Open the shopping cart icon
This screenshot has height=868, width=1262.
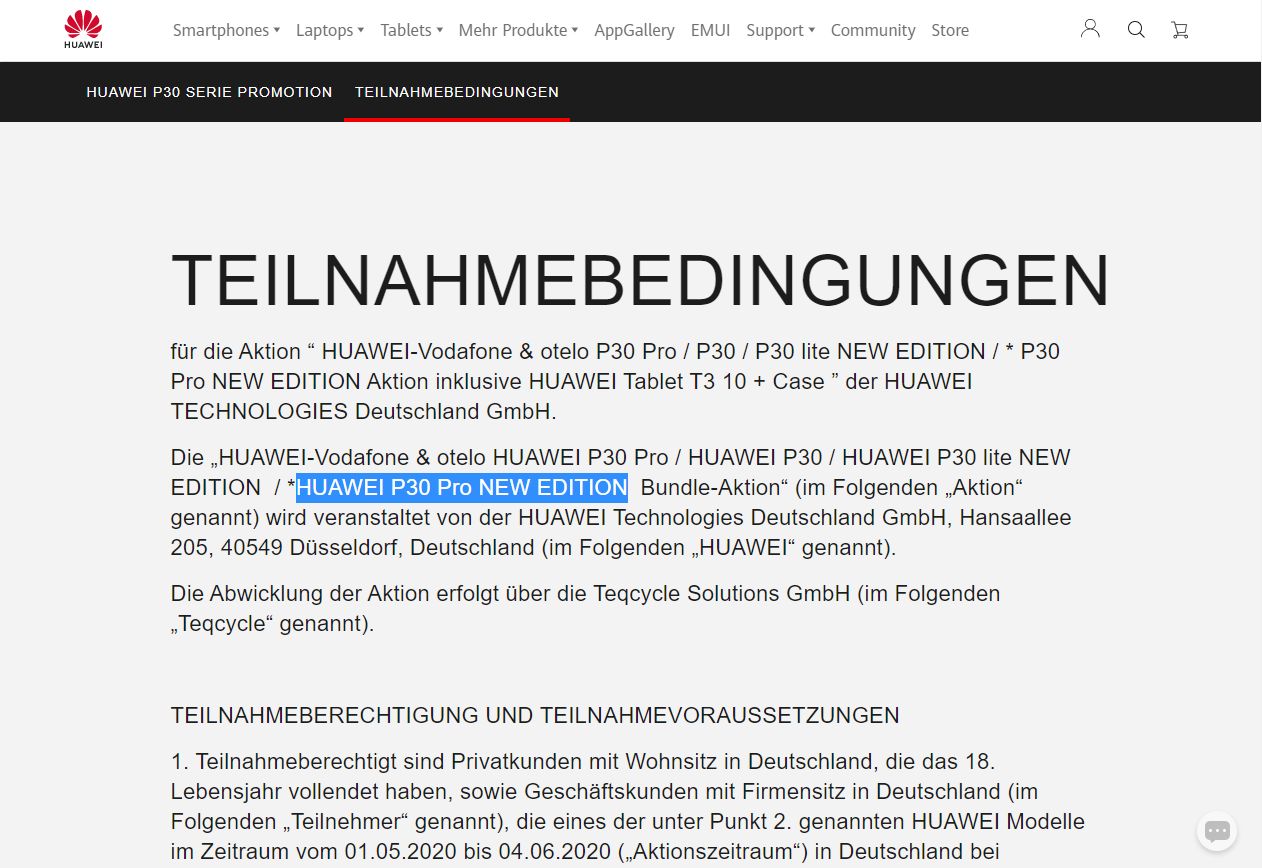tap(1180, 30)
